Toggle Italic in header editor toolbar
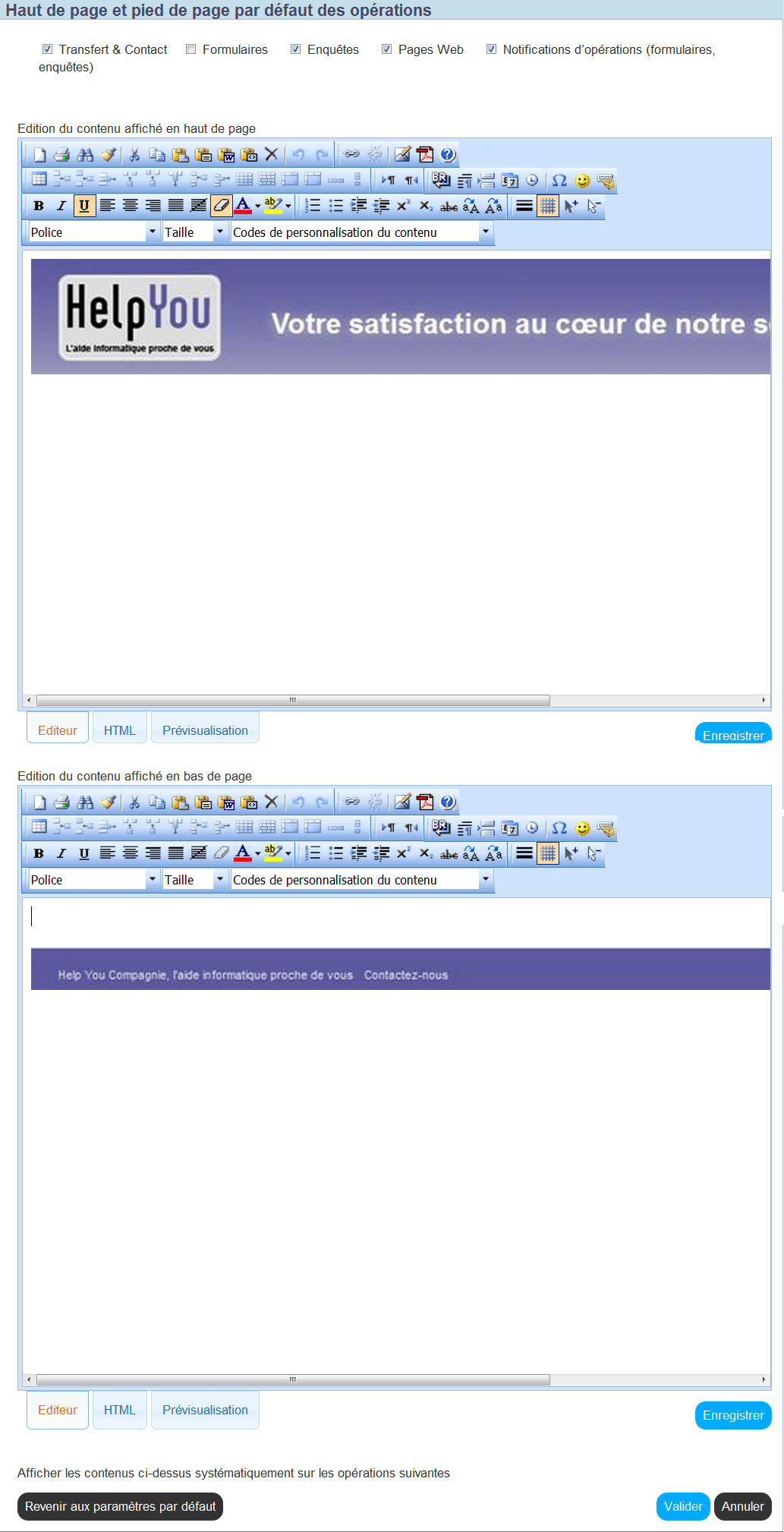This screenshot has width=784, height=1532. 61,206
